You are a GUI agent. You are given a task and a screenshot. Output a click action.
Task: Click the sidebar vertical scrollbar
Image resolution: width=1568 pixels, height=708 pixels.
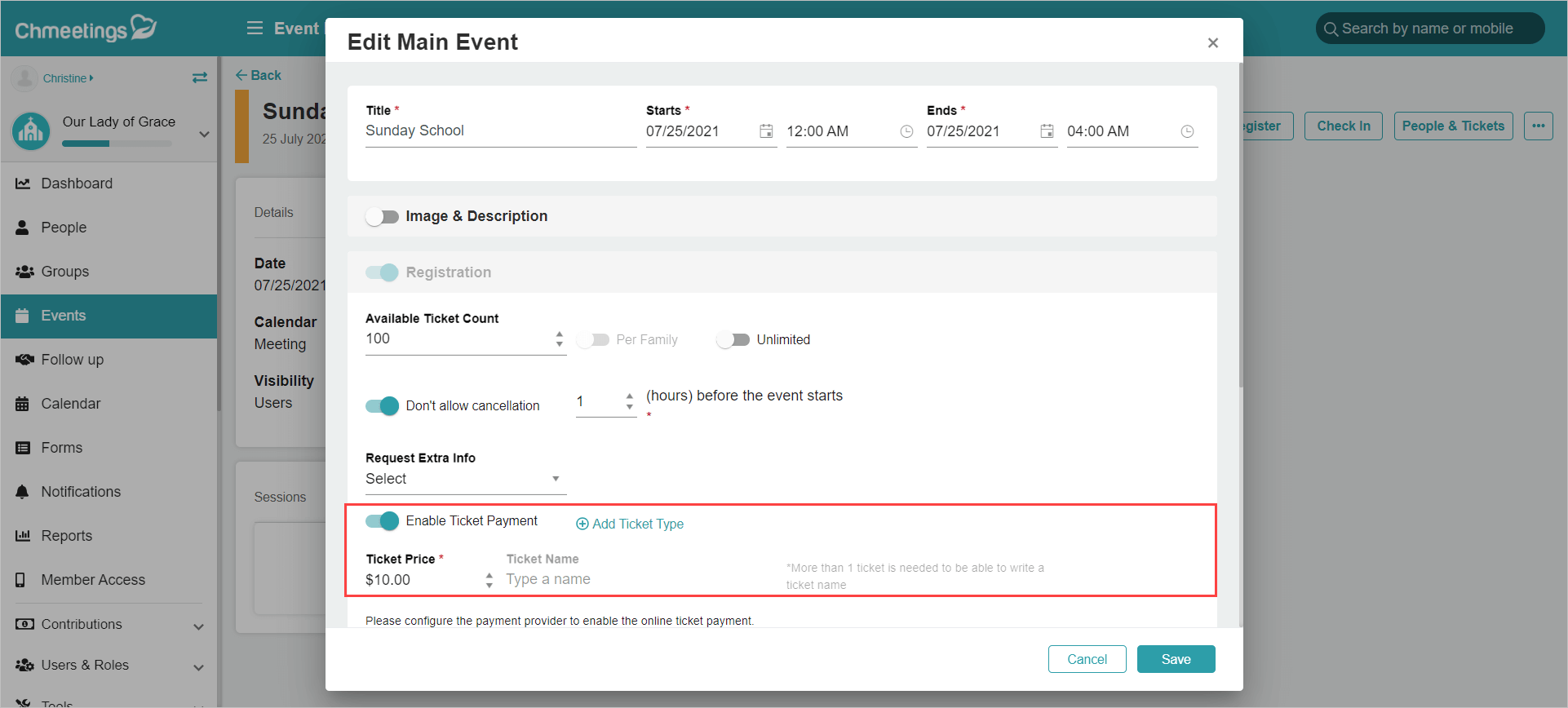219,233
